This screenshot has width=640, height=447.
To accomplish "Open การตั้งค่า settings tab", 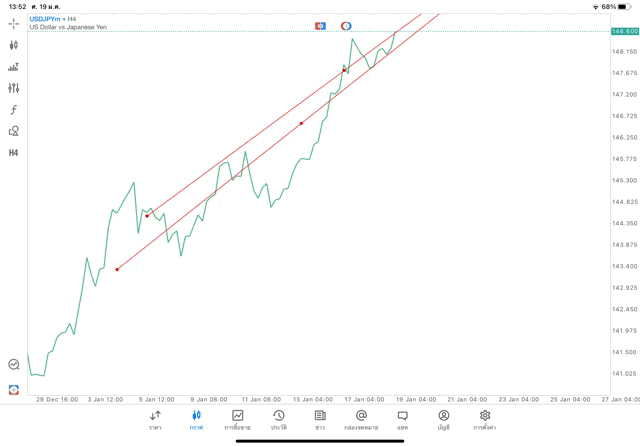I will point(485,420).
